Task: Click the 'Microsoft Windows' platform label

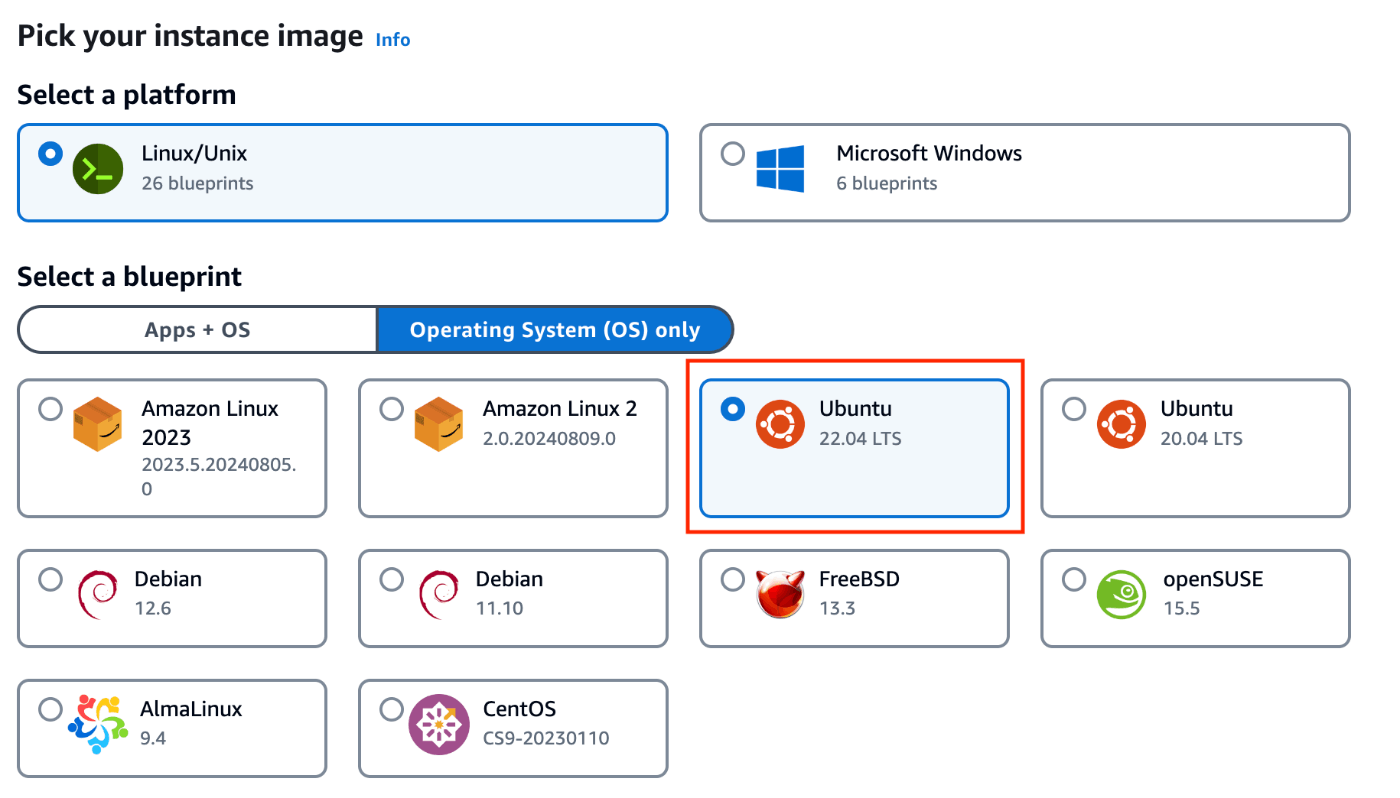Action: (x=929, y=154)
